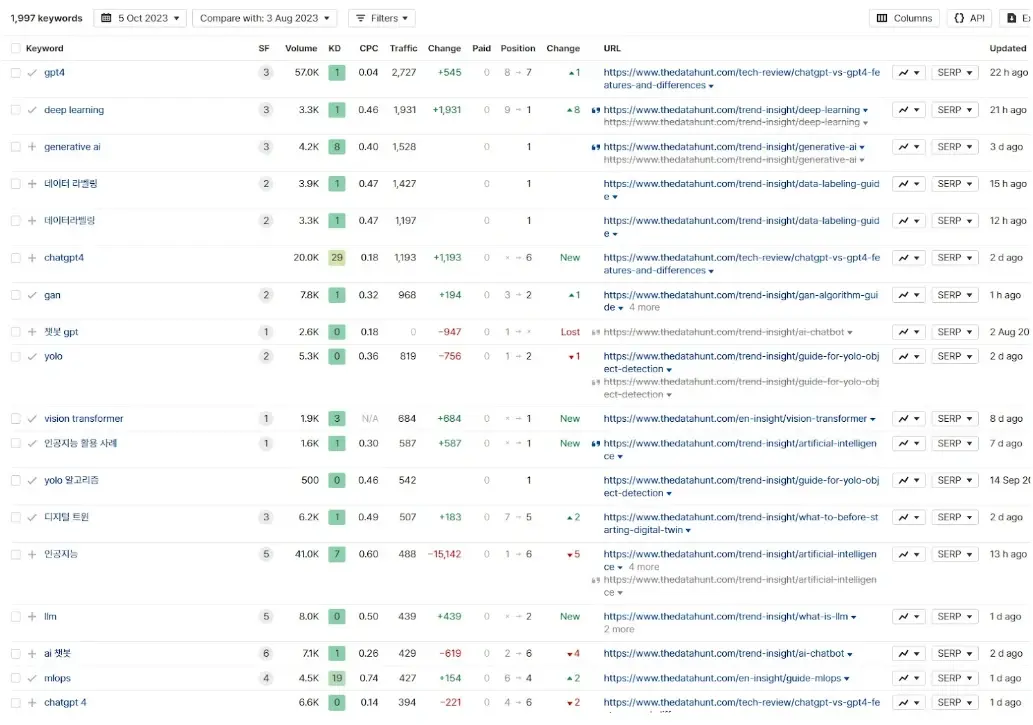Check the llm row checkbox
This screenshot has height=725, width=1033.
(x=16, y=616)
